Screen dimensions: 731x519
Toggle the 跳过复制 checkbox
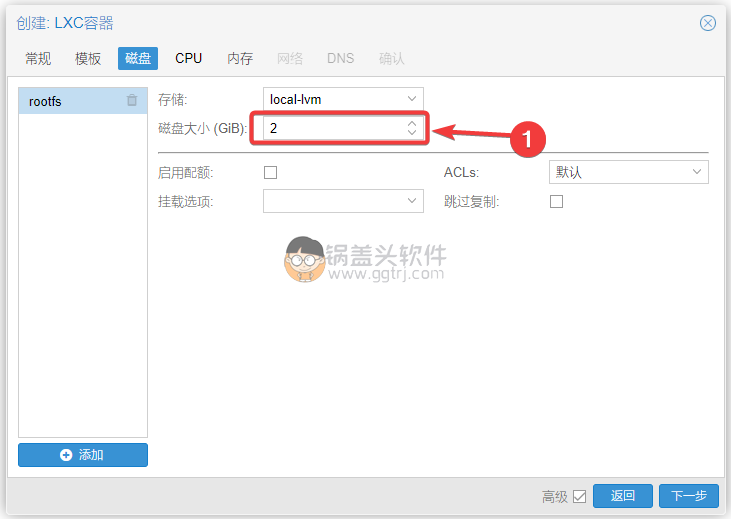click(x=556, y=201)
